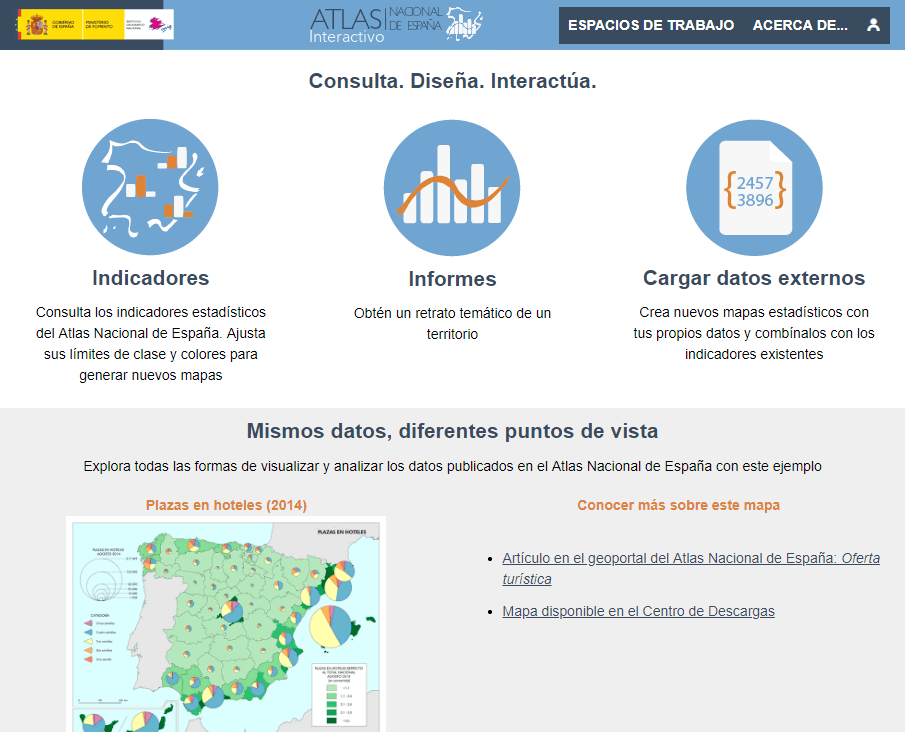
Task: Click the Plazas en hoteles map thumbnail
Action: coord(226,624)
